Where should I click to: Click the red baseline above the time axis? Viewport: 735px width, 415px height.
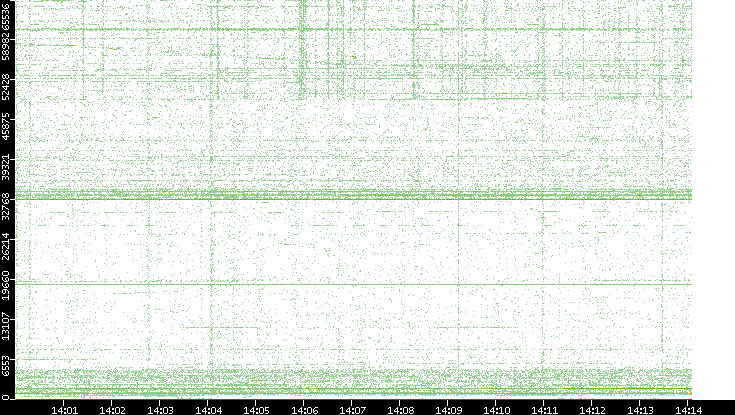354,399
